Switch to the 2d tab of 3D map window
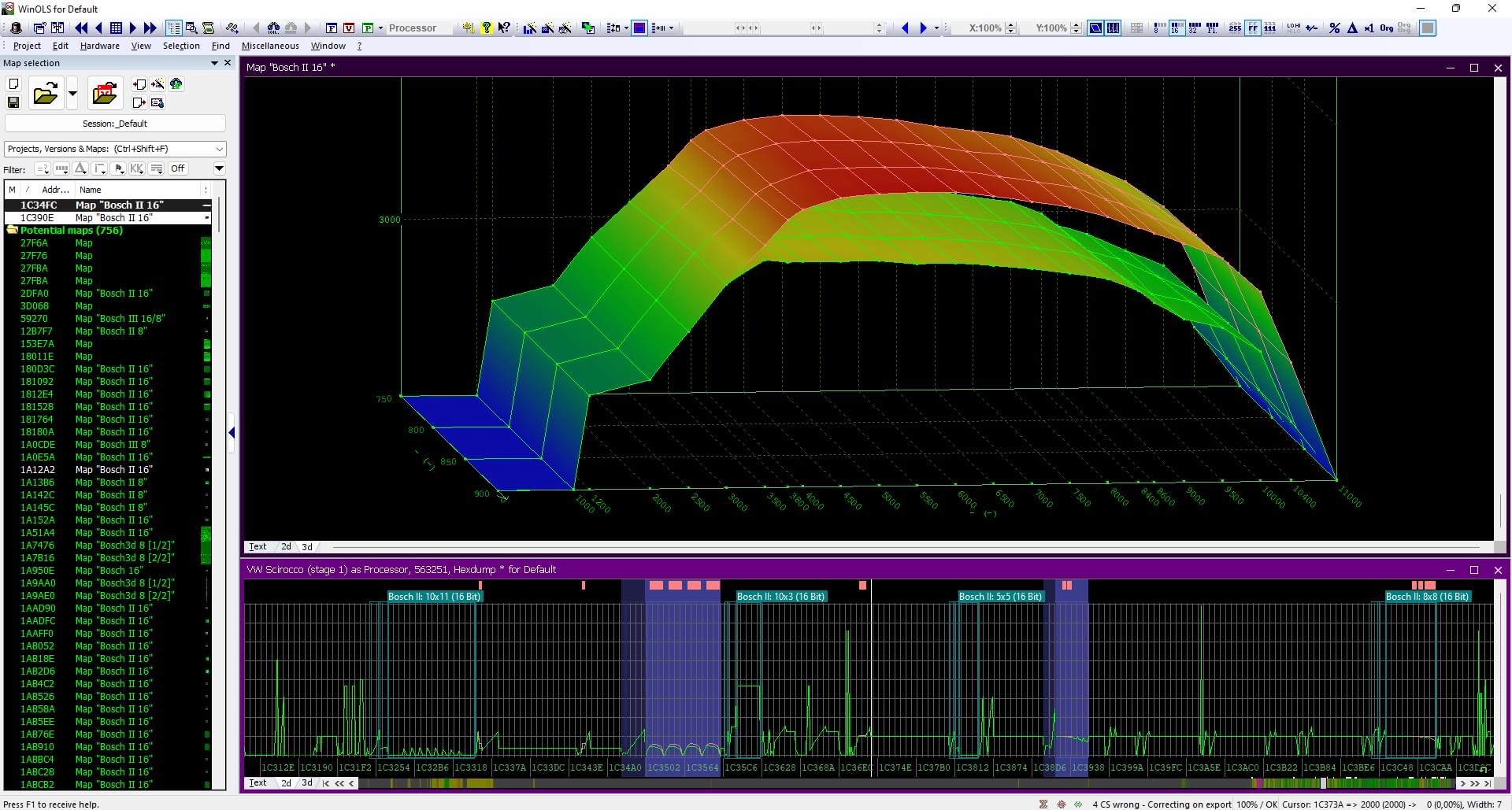 pos(286,546)
